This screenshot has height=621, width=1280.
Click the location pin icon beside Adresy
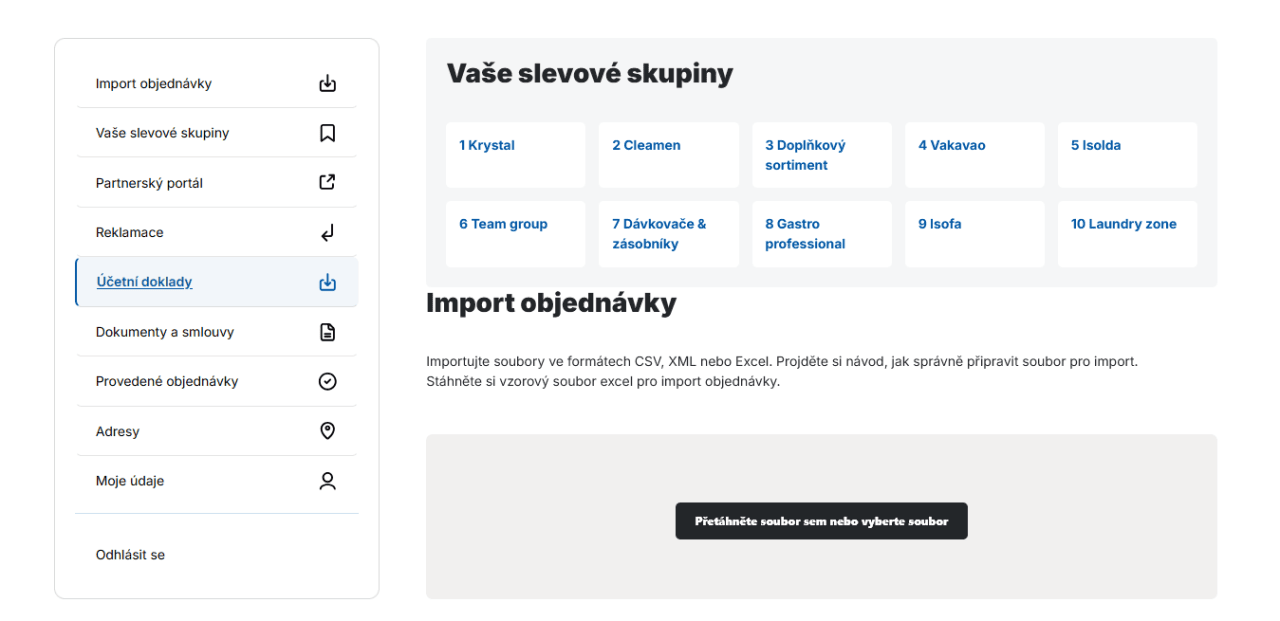point(327,431)
